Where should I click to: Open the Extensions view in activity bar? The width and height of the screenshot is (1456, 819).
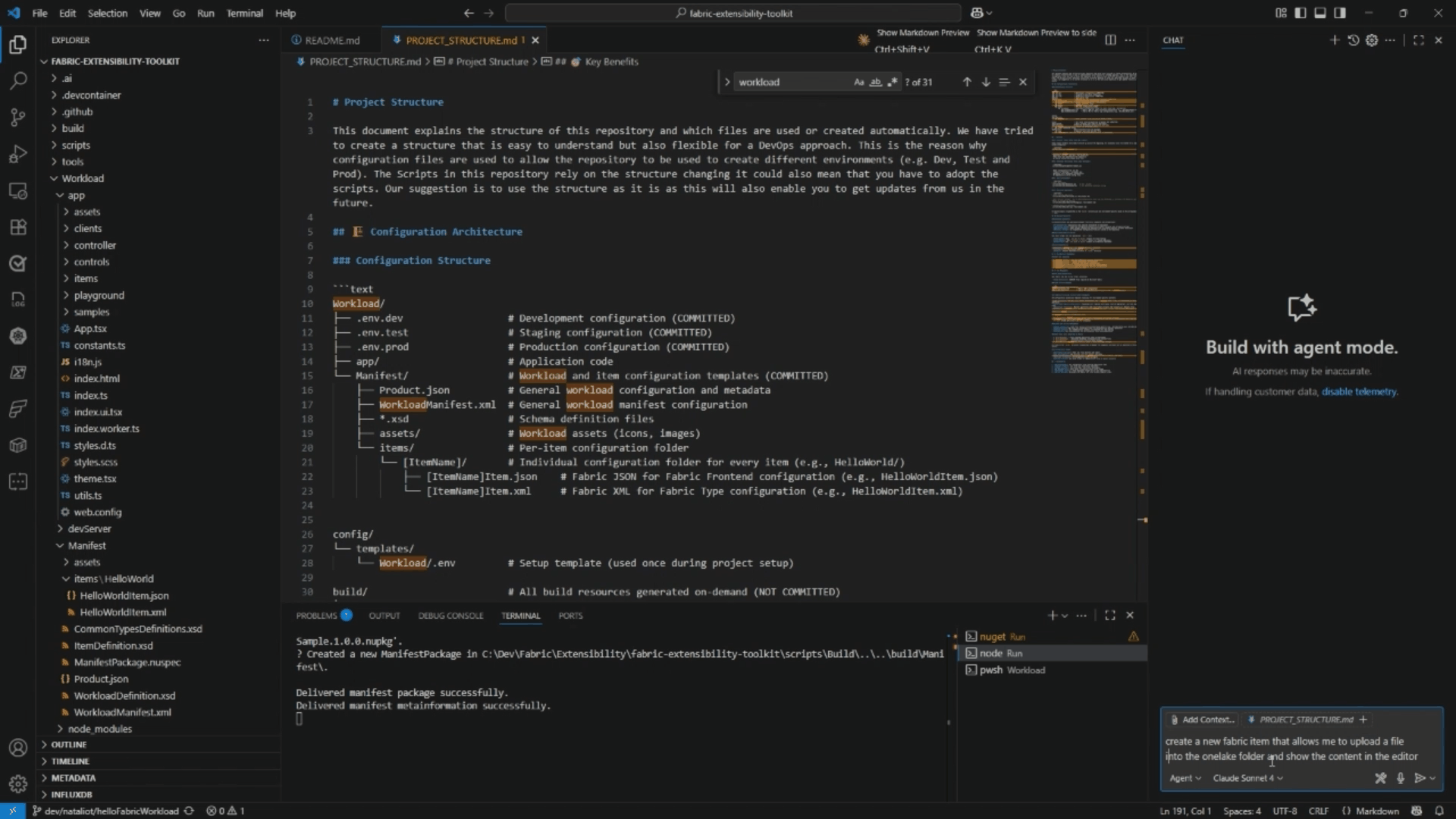point(18,227)
